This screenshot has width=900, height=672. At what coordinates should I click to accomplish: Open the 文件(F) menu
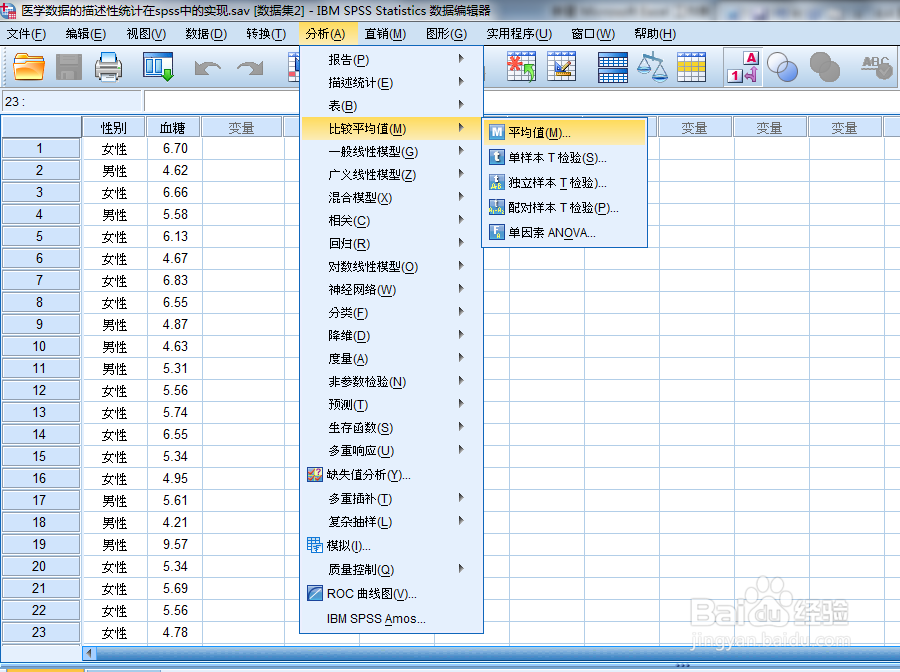(x=26, y=34)
